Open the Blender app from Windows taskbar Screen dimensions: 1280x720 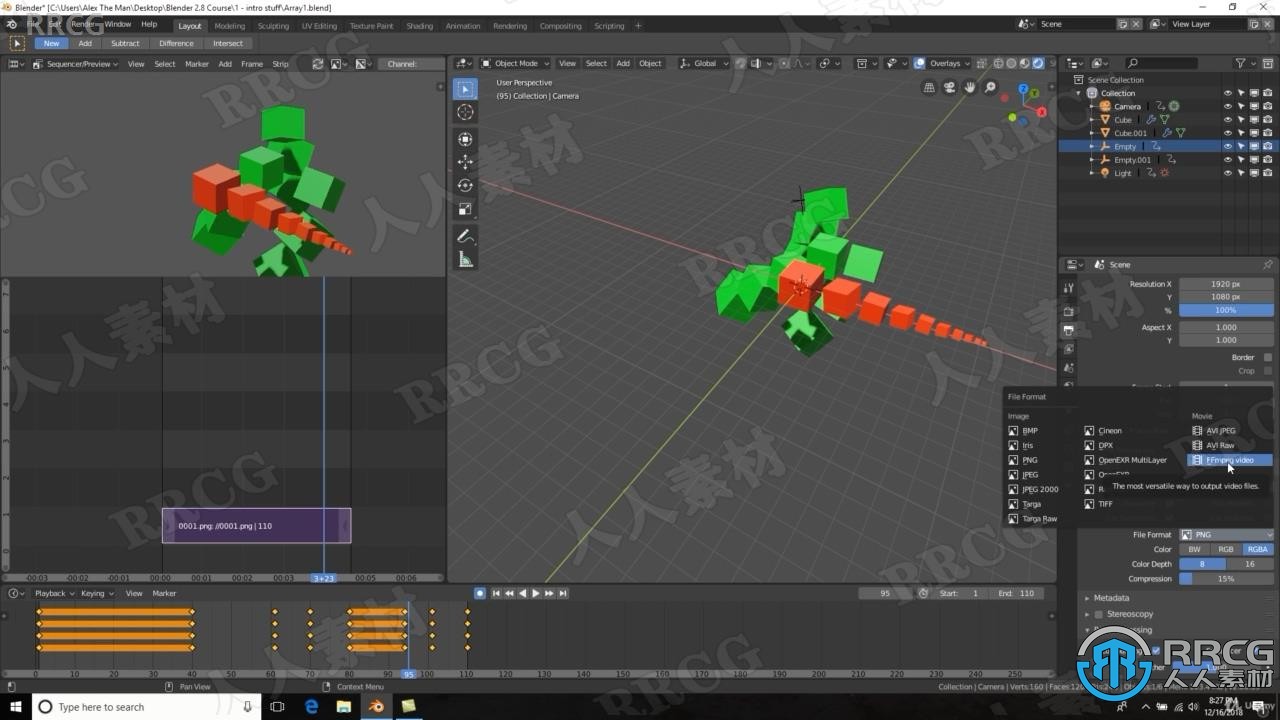tap(376, 707)
